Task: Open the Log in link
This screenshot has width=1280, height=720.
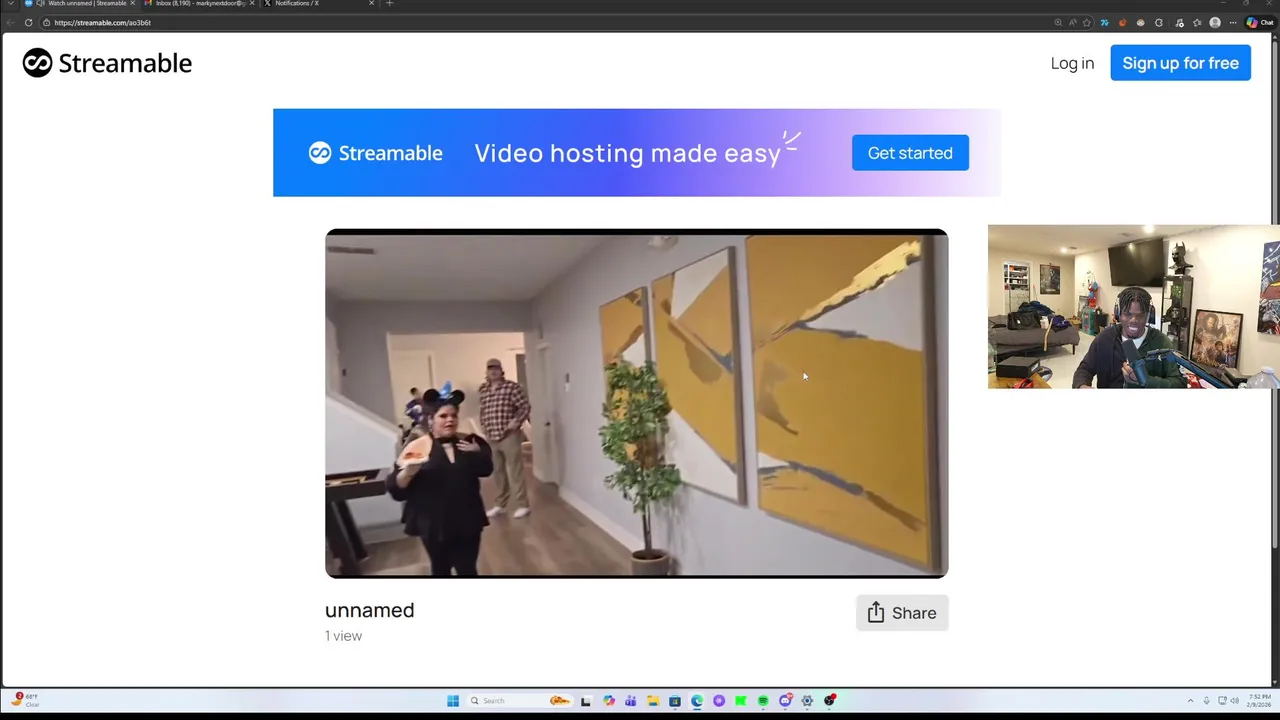Action: 1072,63
